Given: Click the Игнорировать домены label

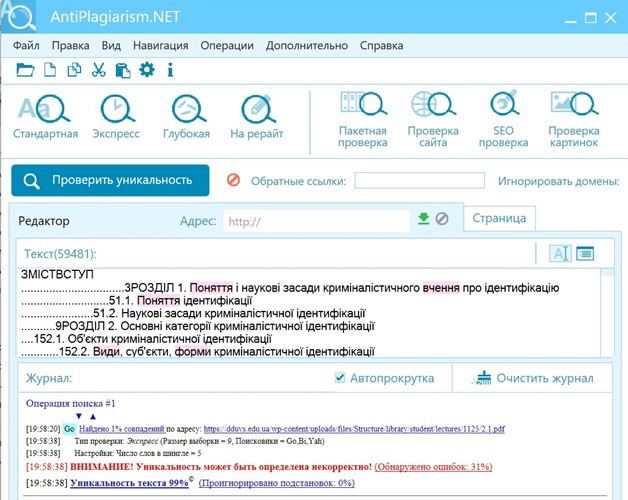Looking at the screenshot, I should coord(559,181).
